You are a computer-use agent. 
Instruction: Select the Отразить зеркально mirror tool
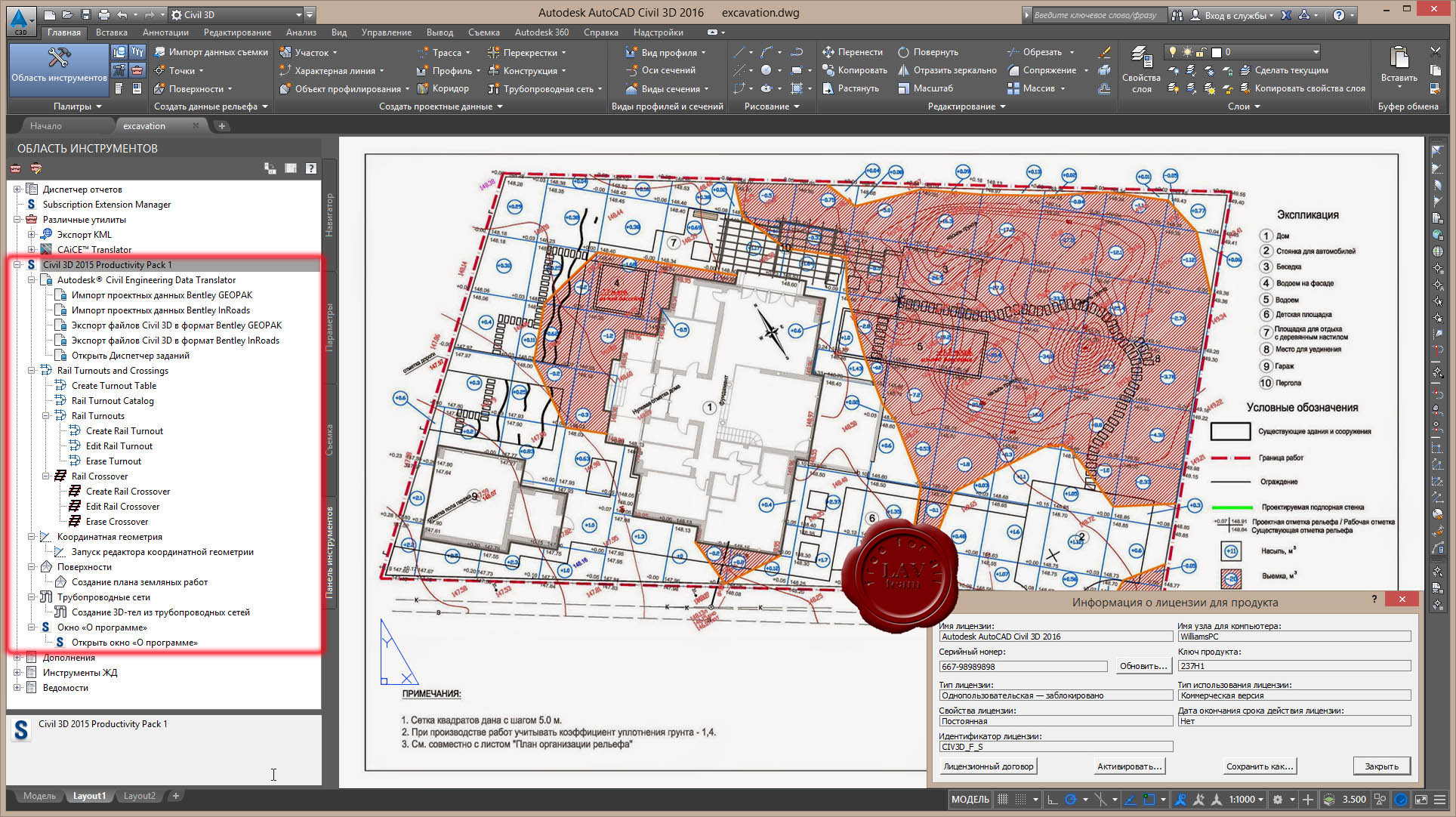click(947, 70)
